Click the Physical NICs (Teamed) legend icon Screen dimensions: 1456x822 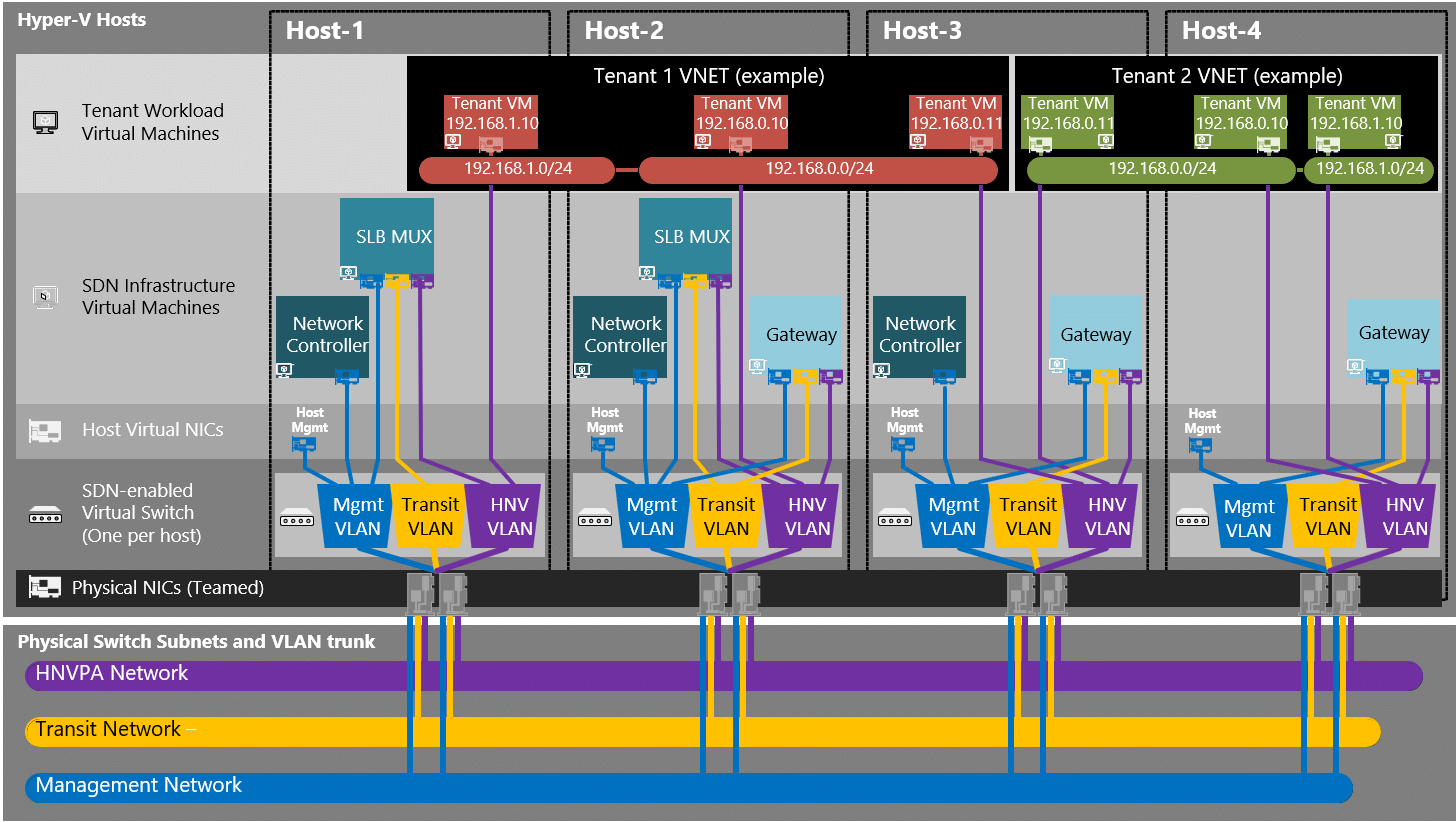coord(46,587)
